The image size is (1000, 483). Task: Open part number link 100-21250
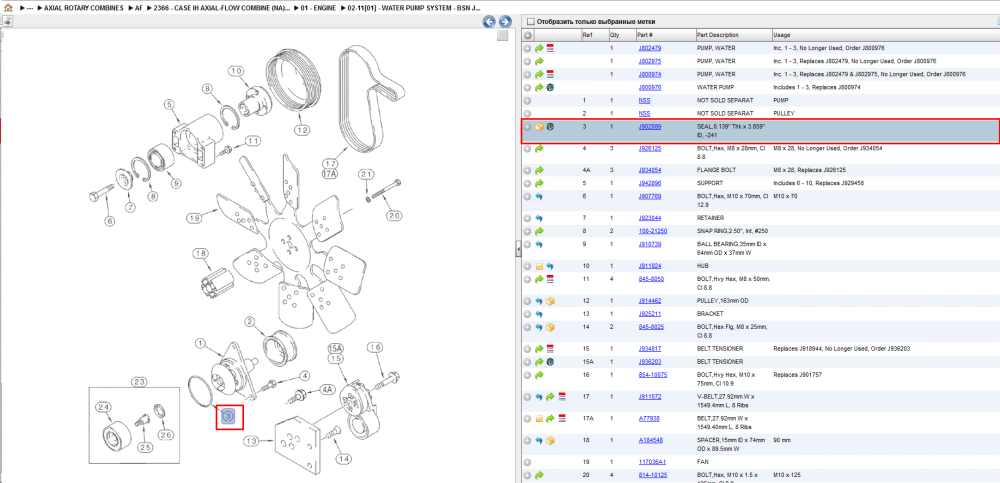(x=652, y=231)
